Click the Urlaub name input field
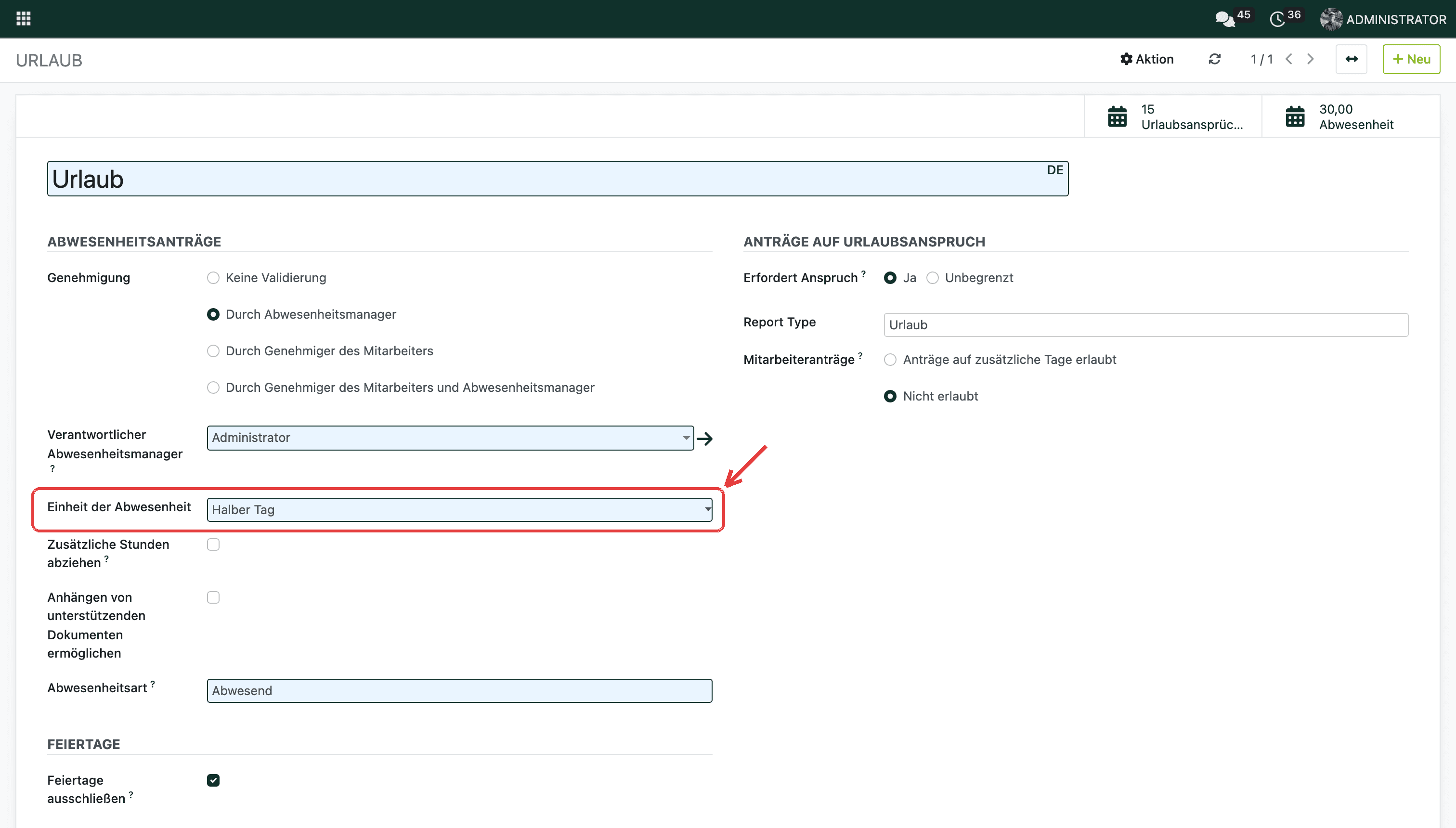This screenshot has width=1456, height=828. click(x=558, y=179)
